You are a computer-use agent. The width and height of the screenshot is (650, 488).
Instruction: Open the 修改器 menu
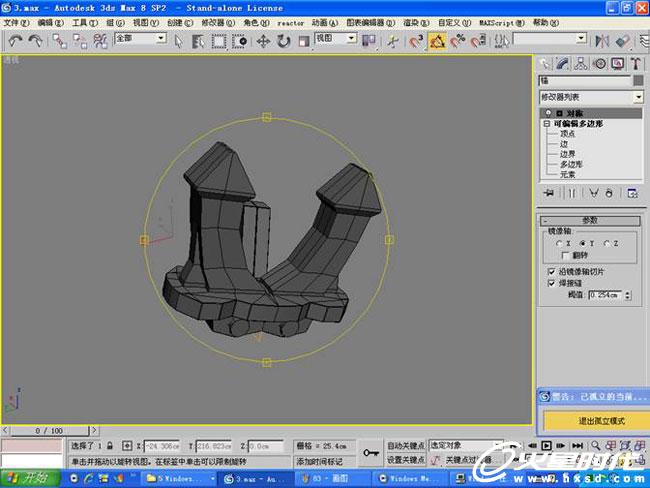[218, 23]
